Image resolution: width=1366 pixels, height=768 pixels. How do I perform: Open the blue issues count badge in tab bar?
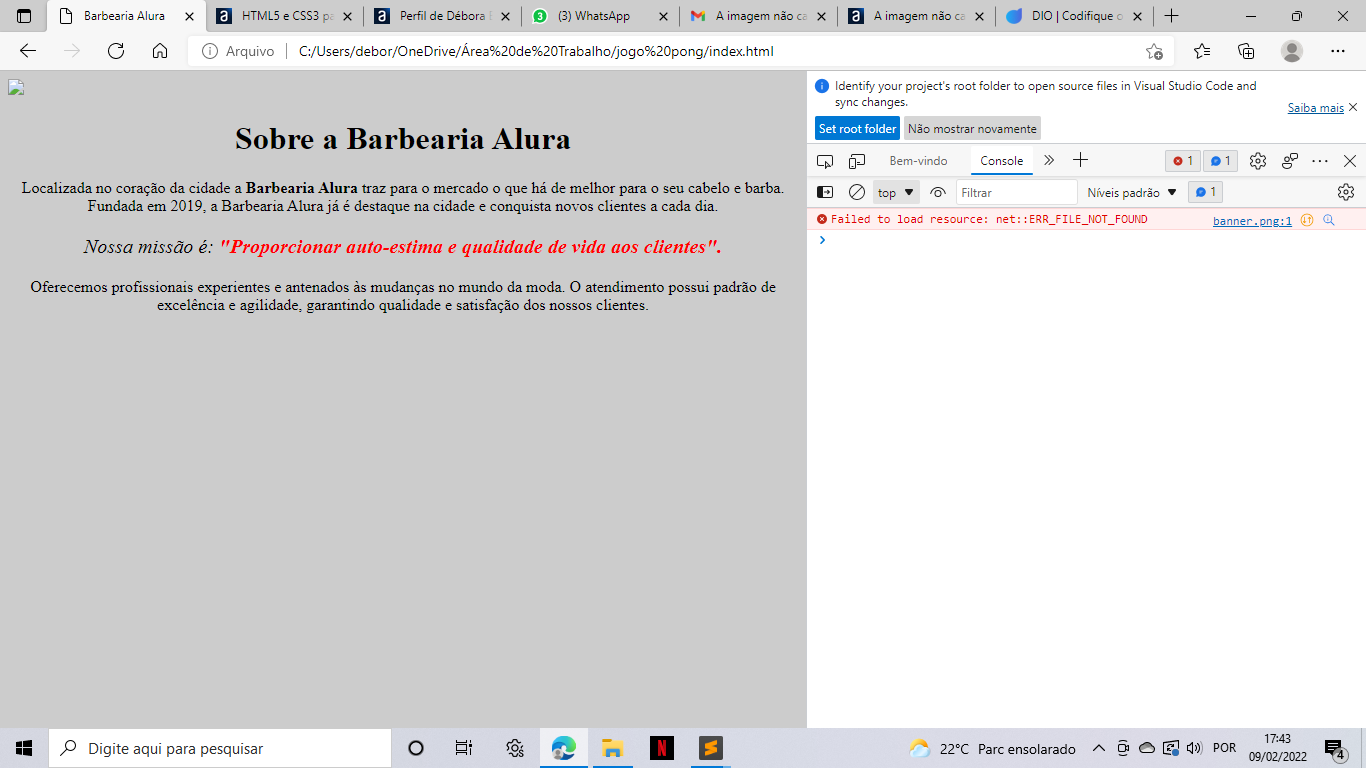1220,161
